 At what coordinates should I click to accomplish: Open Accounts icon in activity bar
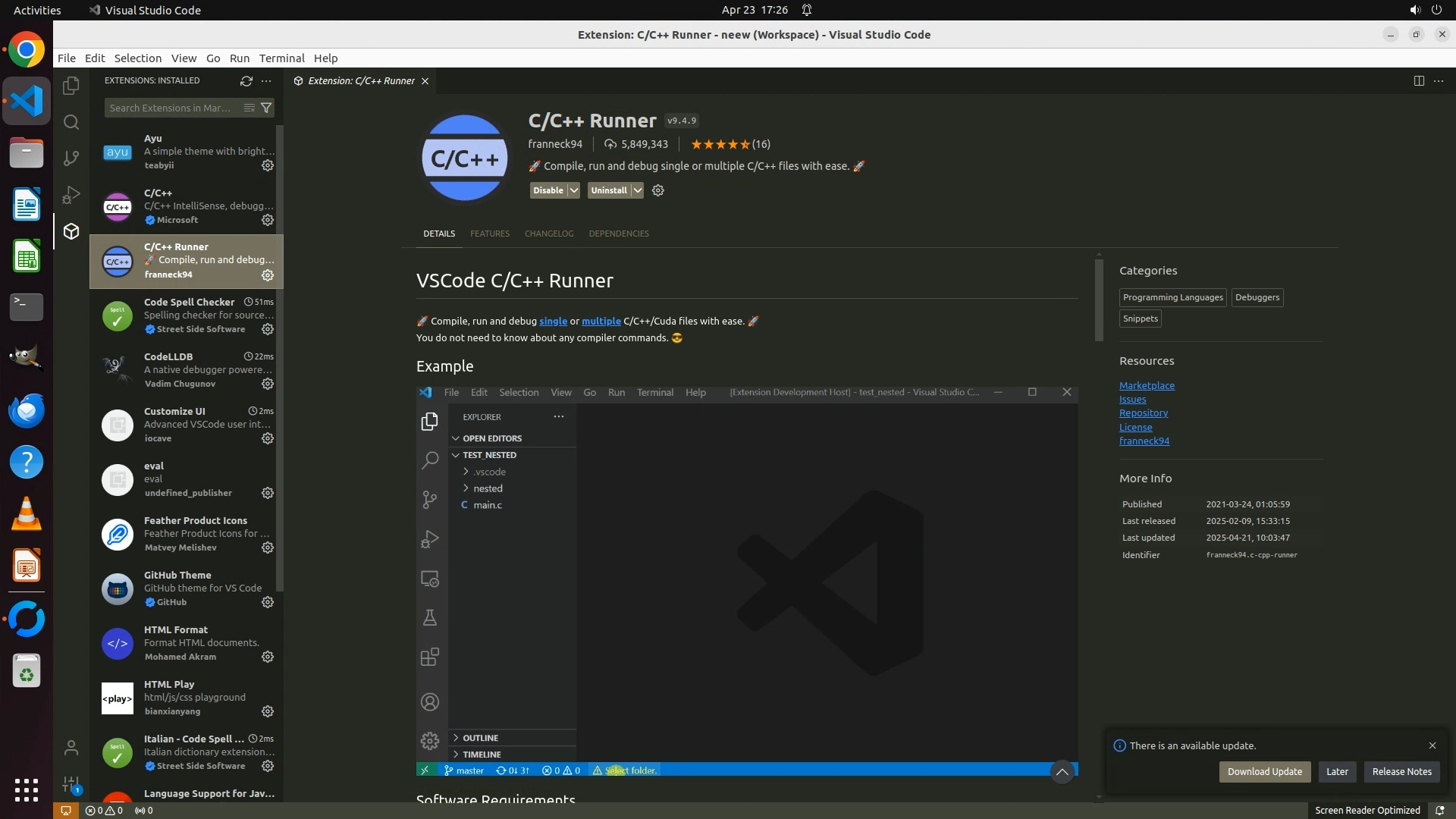[x=71, y=748]
